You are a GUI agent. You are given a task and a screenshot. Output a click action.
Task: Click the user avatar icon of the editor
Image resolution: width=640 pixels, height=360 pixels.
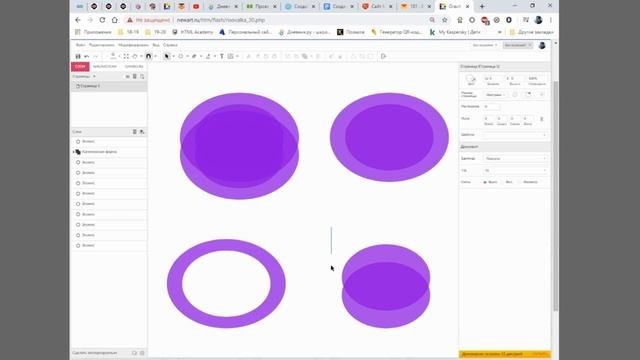coord(542,45)
